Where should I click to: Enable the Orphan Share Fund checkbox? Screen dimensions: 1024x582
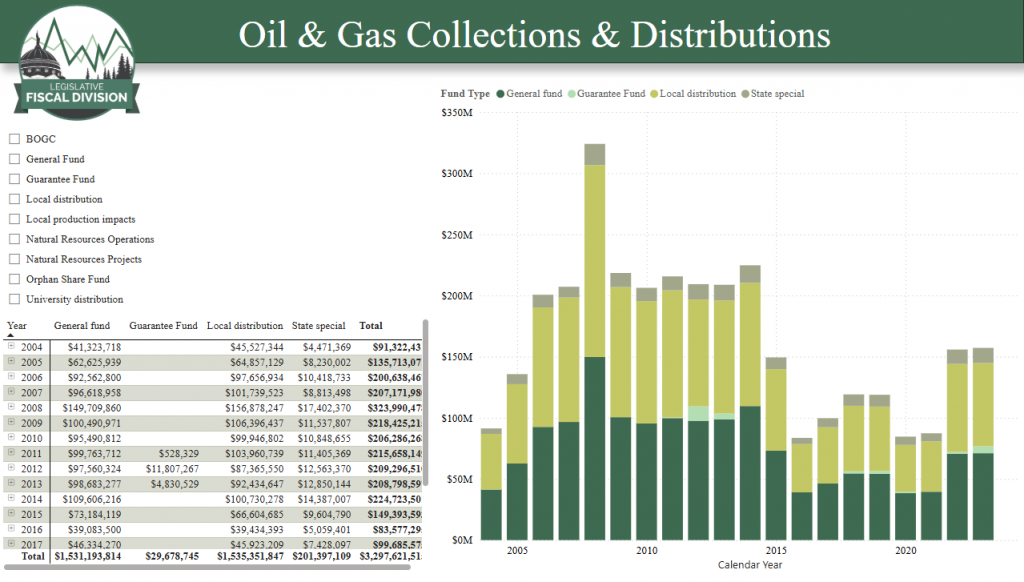(14, 279)
